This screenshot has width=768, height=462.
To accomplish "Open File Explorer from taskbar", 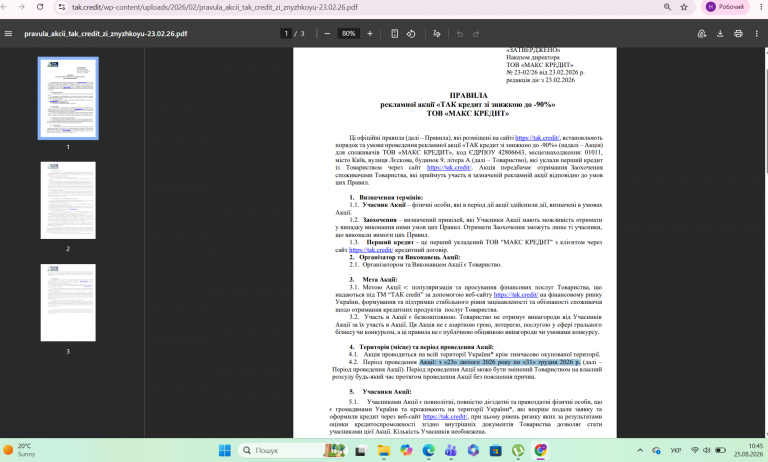I will pos(384,450).
